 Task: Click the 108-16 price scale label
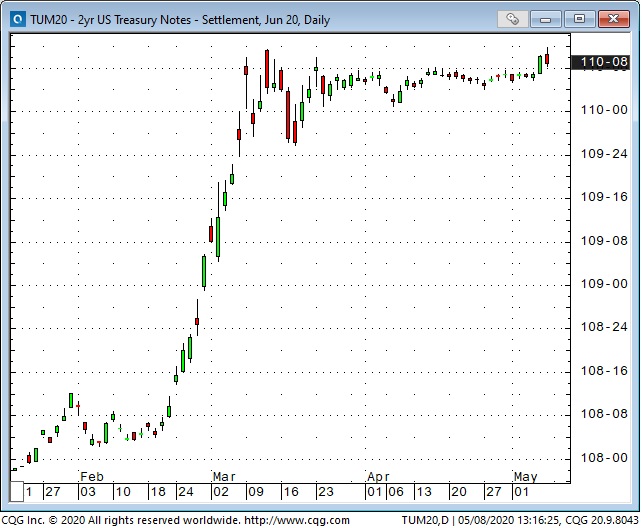(604, 371)
